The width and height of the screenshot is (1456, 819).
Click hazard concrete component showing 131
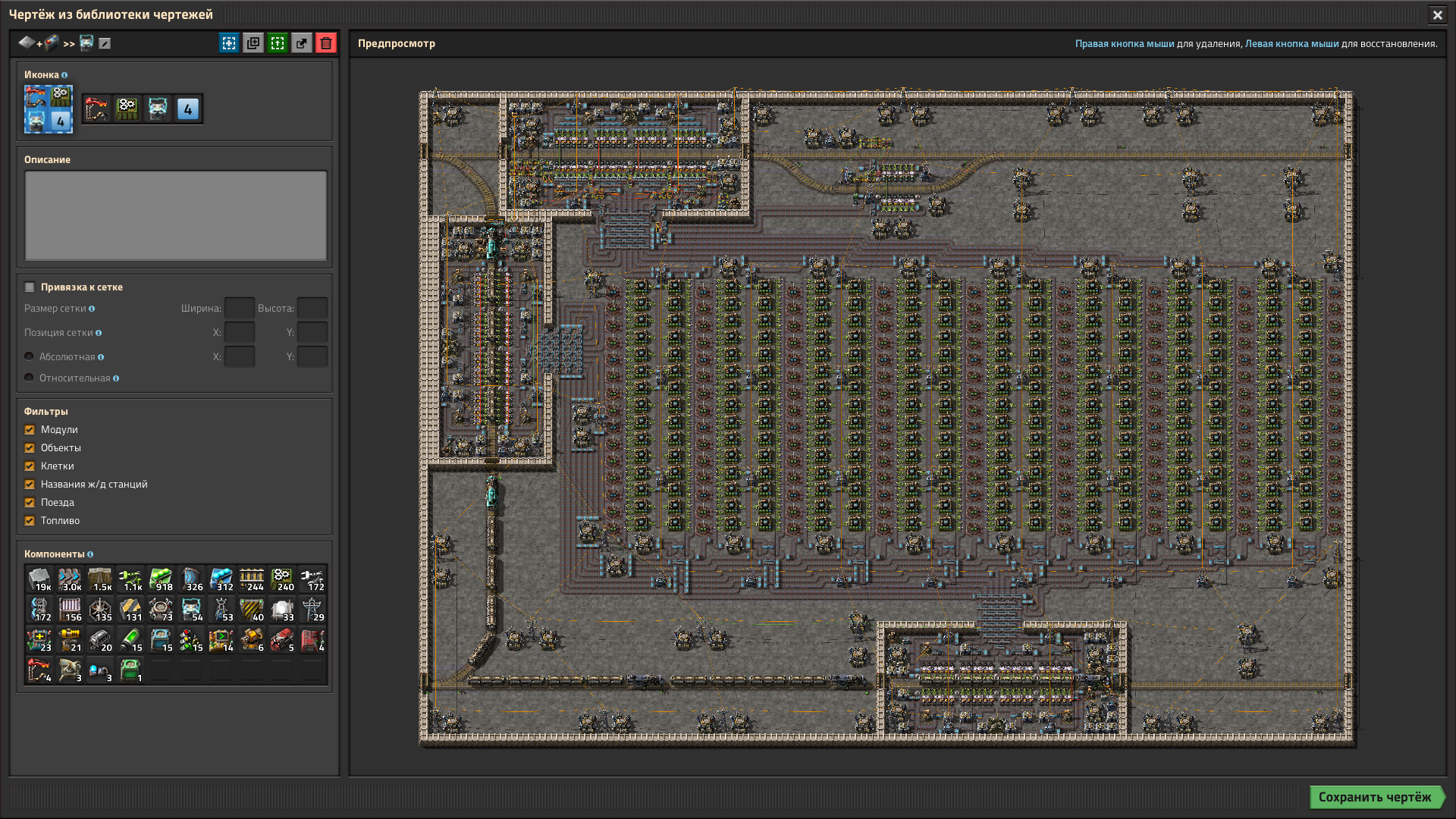(130, 610)
